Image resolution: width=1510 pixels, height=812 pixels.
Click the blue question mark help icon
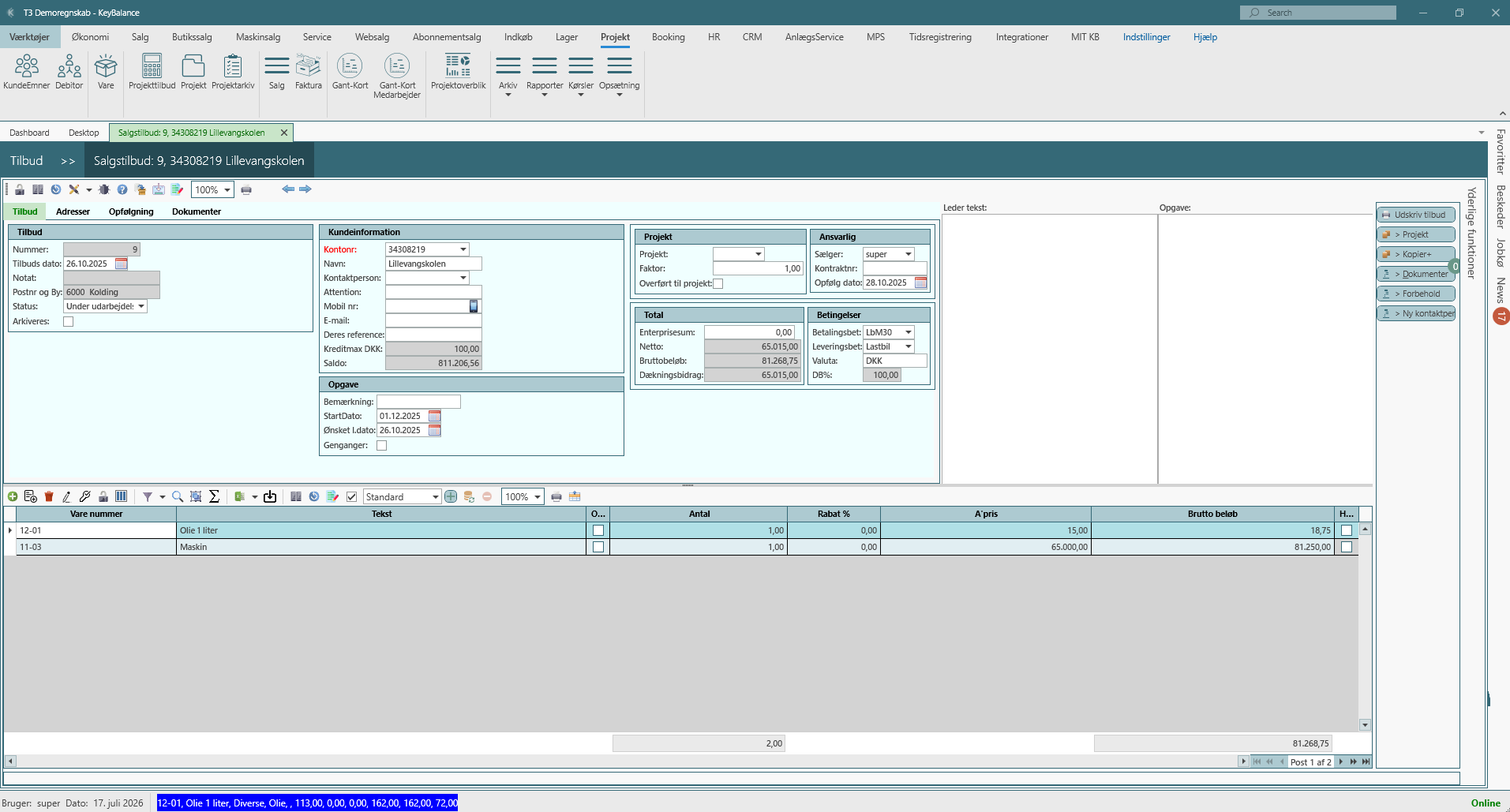(122, 189)
